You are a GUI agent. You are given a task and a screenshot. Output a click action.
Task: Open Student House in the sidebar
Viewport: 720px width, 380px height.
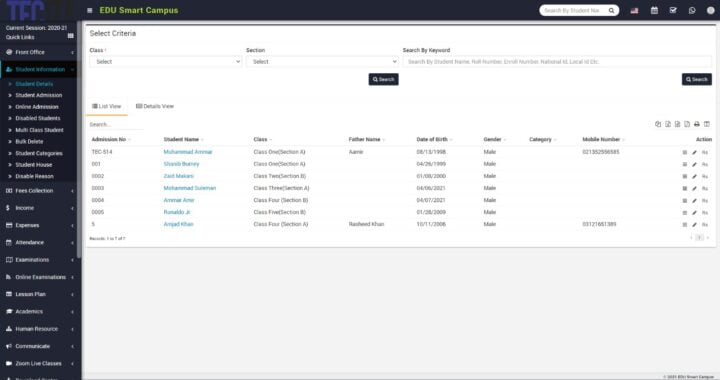(34, 165)
